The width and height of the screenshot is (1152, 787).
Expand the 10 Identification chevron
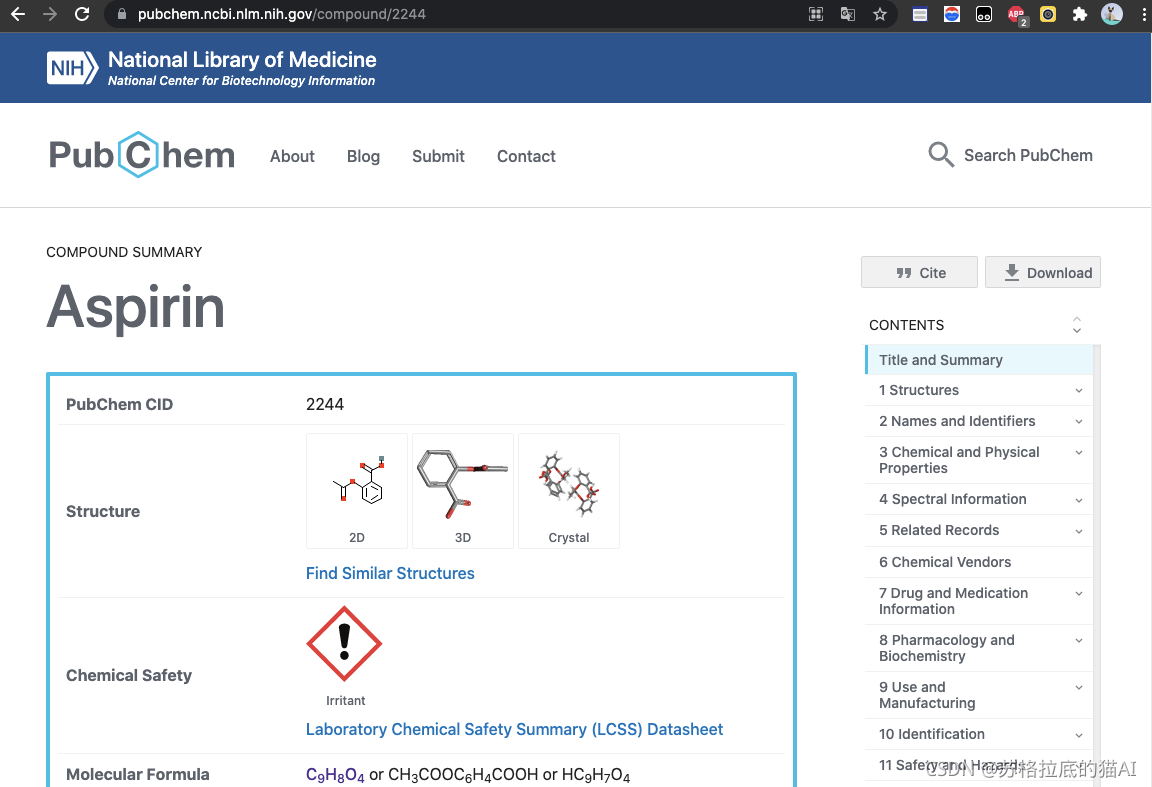pos(1079,735)
